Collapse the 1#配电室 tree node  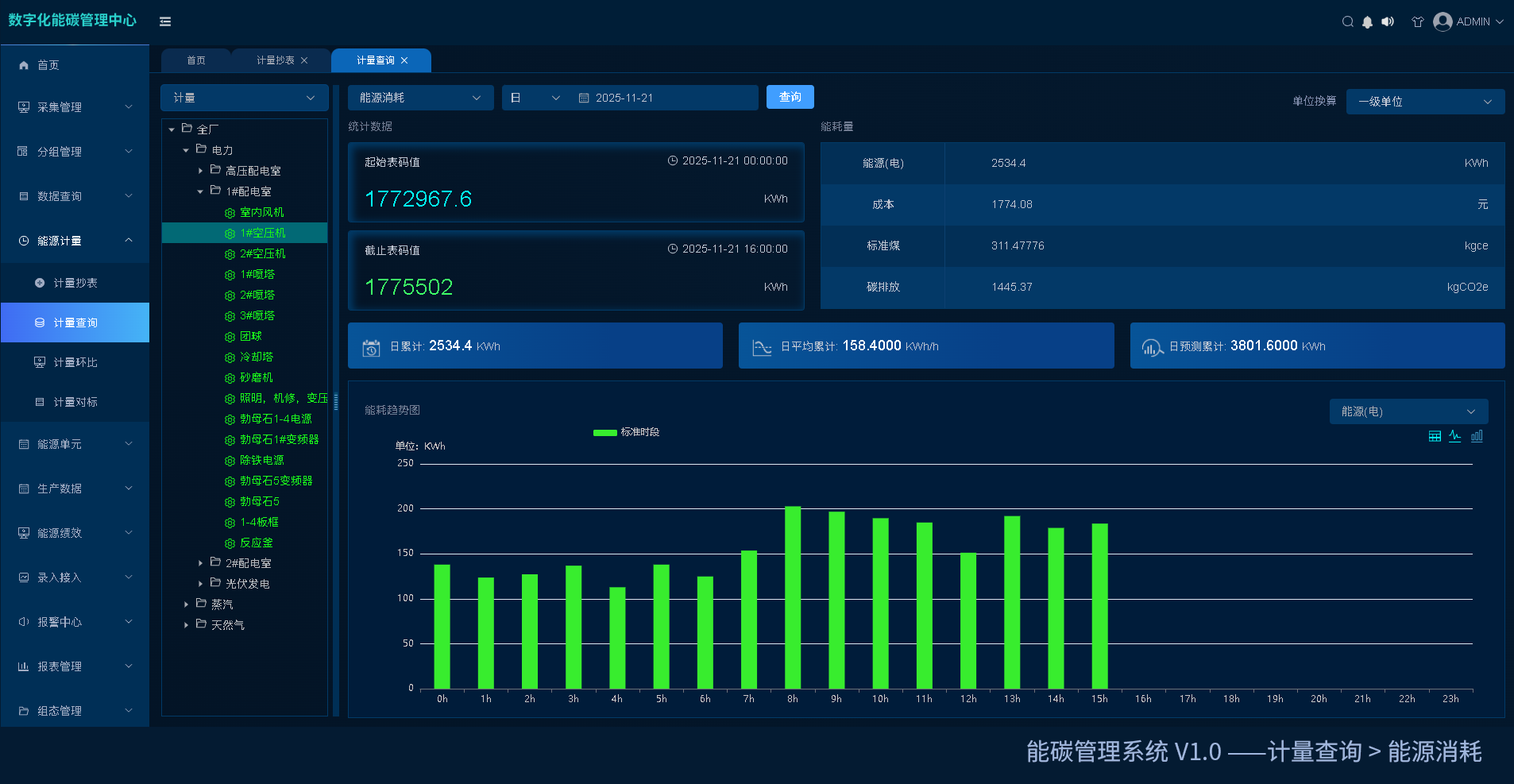(x=200, y=191)
